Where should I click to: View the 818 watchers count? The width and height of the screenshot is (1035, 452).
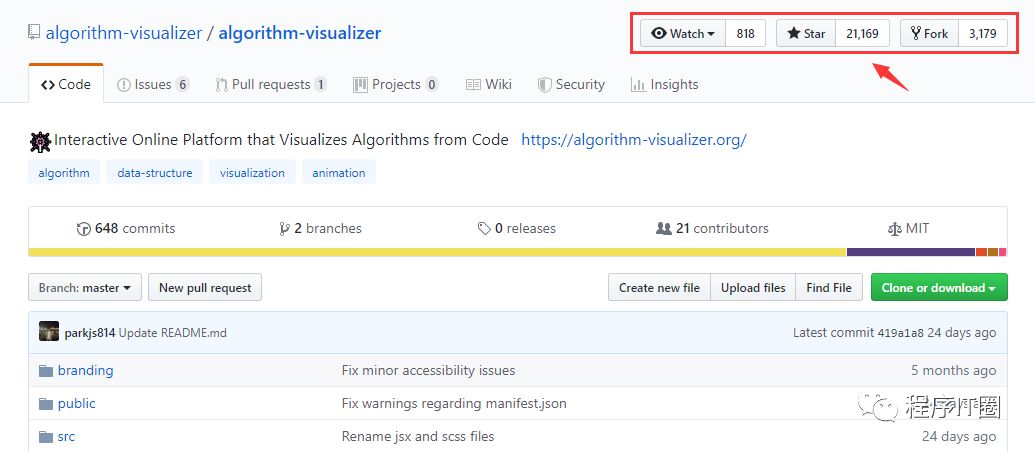pyautogui.click(x=745, y=34)
